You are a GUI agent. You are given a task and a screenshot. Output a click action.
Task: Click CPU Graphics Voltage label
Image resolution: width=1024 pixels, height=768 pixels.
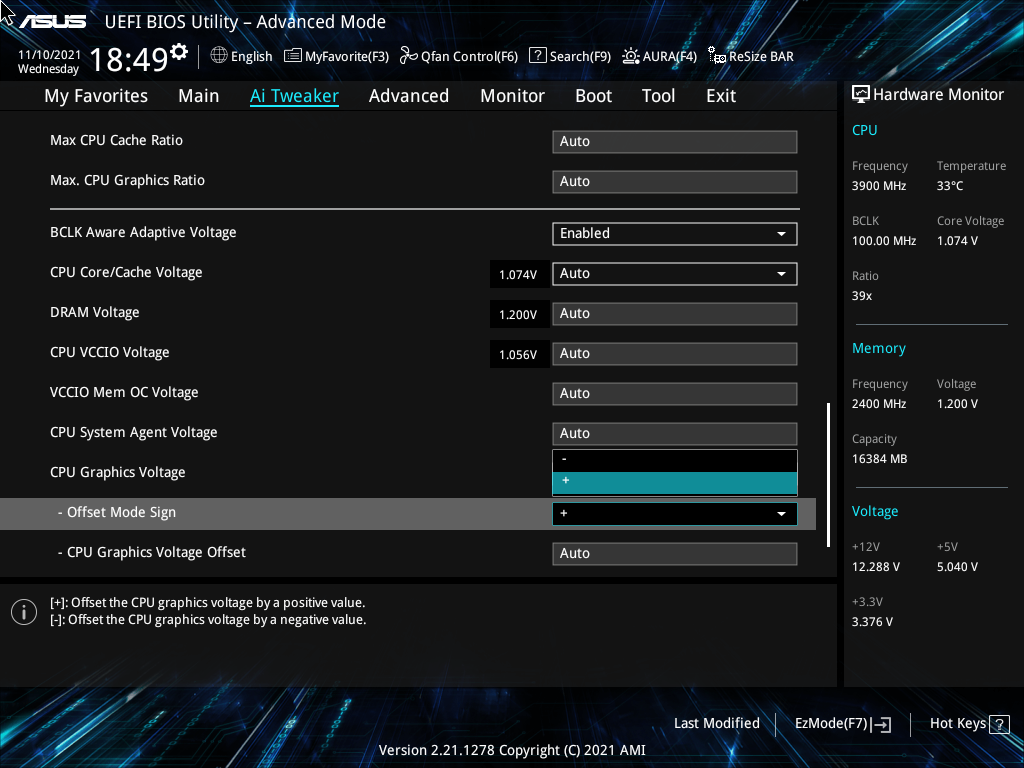click(118, 472)
